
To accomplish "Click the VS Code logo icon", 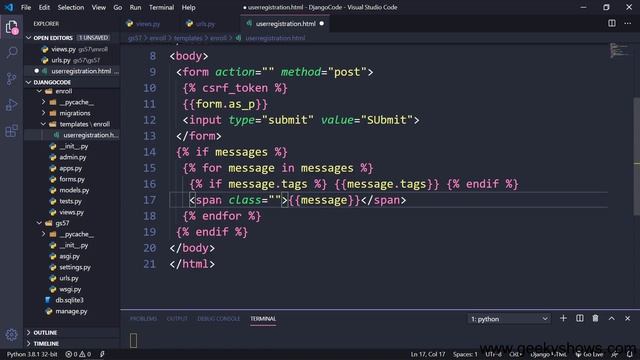I will pyautogui.click(x=9, y=7).
